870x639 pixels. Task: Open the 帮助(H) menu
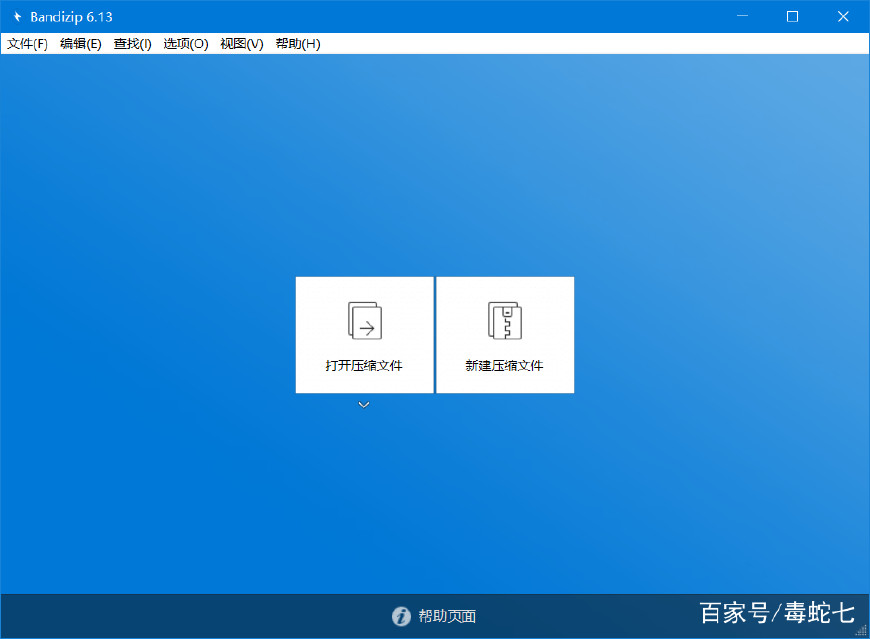click(297, 44)
